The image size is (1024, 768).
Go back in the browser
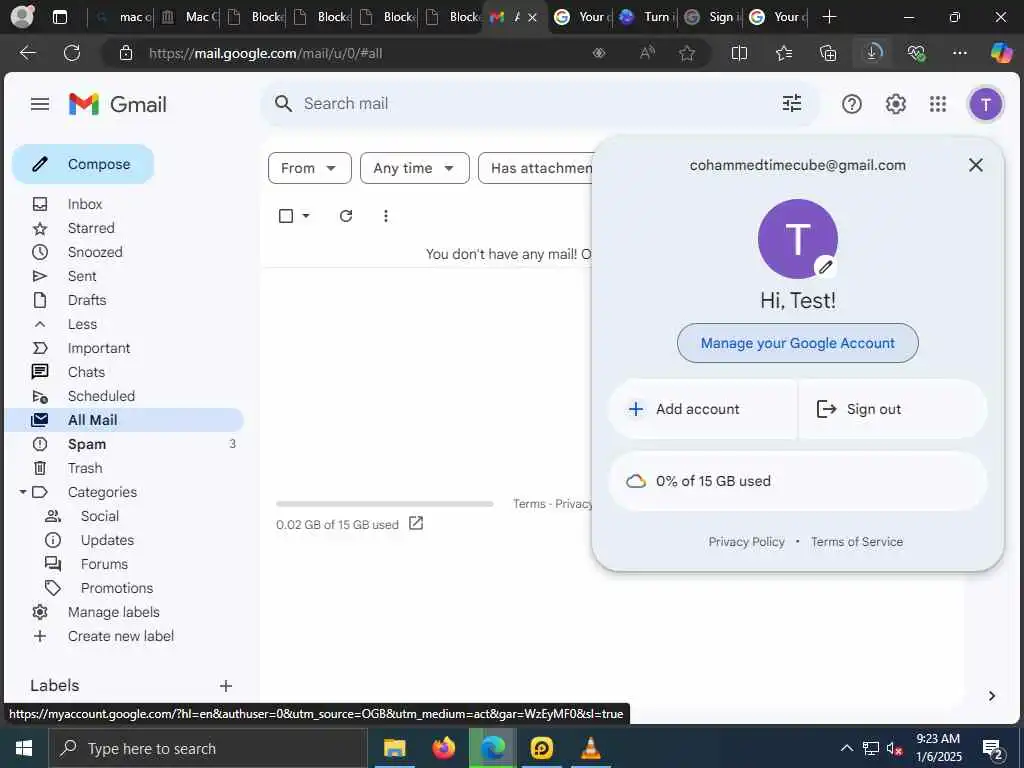pos(27,53)
